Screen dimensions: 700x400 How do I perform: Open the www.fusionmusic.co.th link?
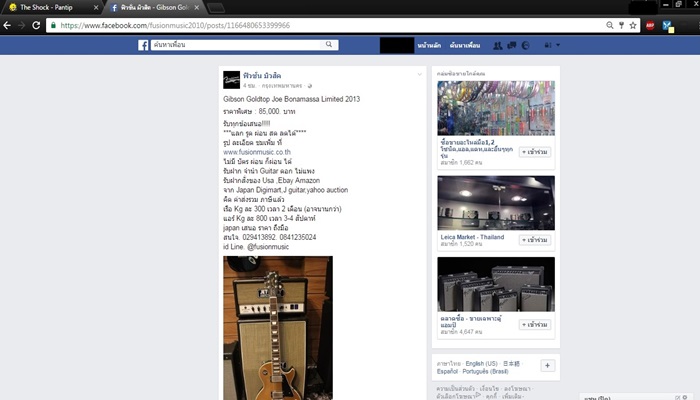tap(257, 152)
